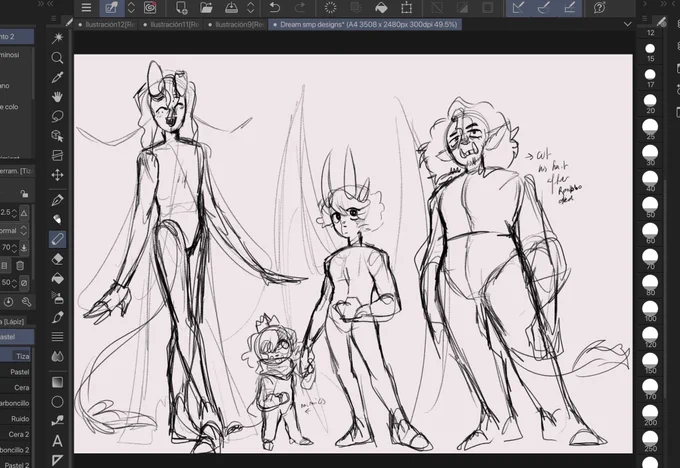Select Dream smp designs tab
680x468 pixels.
pyautogui.click(x=365, y=25)
